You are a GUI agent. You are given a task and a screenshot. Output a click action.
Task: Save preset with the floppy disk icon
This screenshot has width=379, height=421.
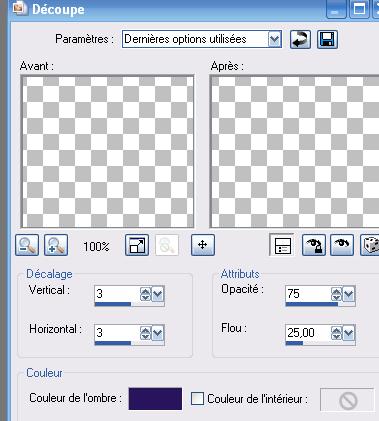tap(327, 40)
